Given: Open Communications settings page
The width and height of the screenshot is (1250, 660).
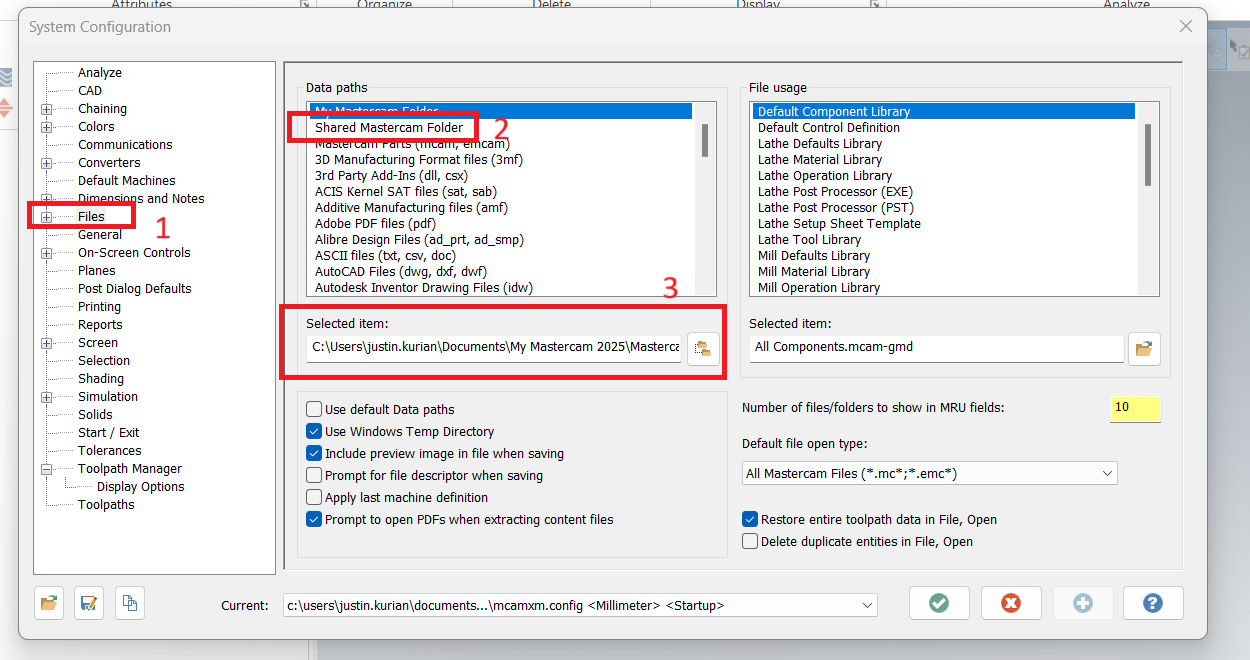Looking at the screenshot, I should tap(125, 144).
